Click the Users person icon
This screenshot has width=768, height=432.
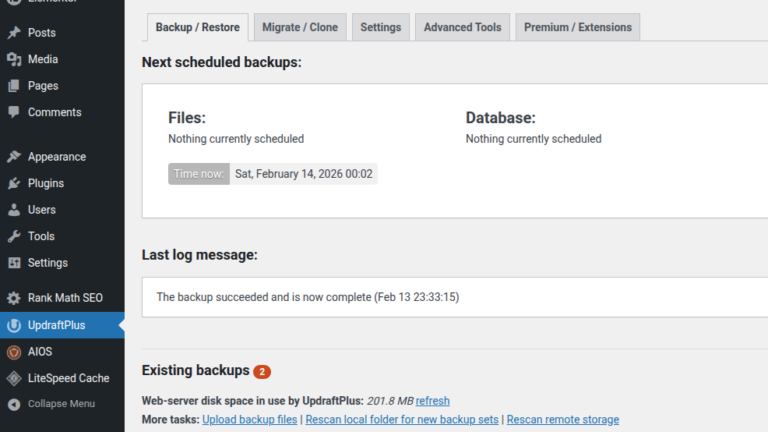pos(14,210)
